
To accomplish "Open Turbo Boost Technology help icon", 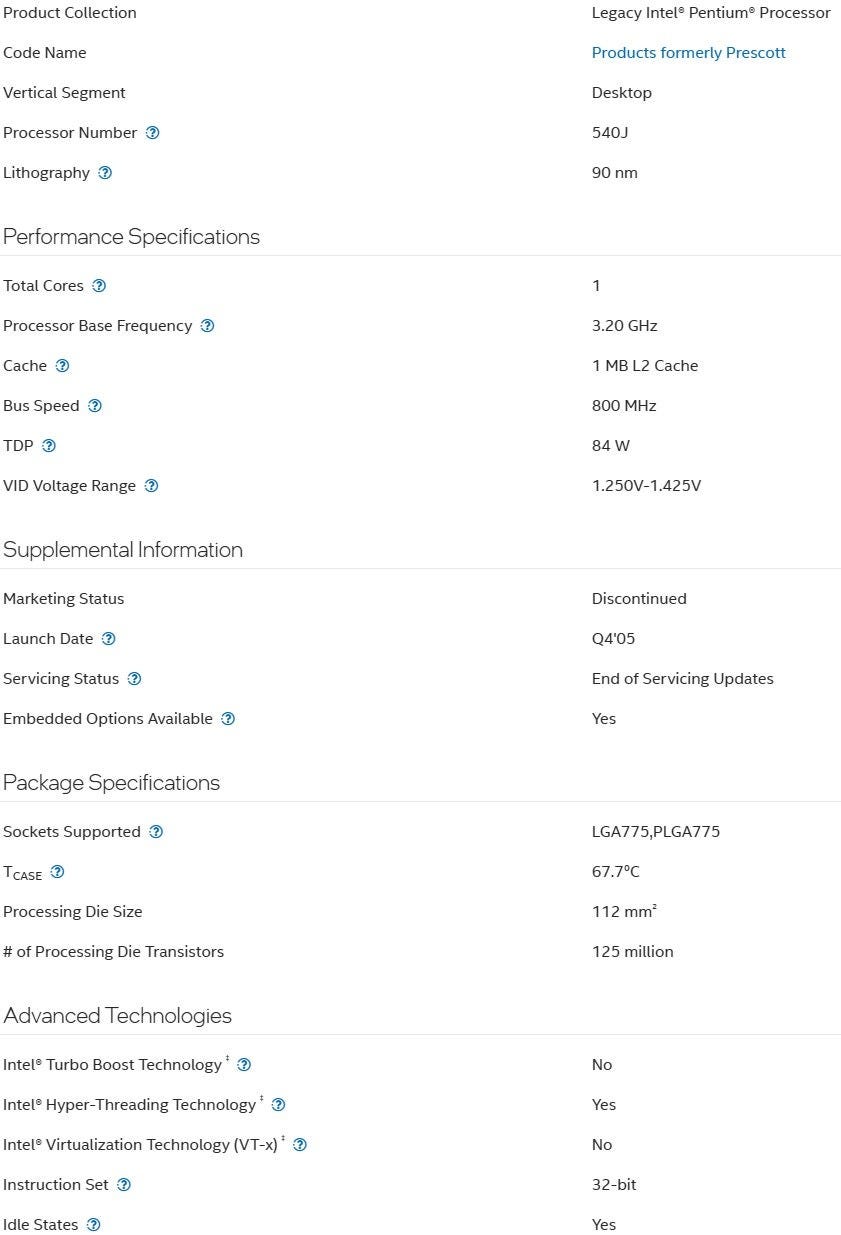I will [x=244, y=1065].
